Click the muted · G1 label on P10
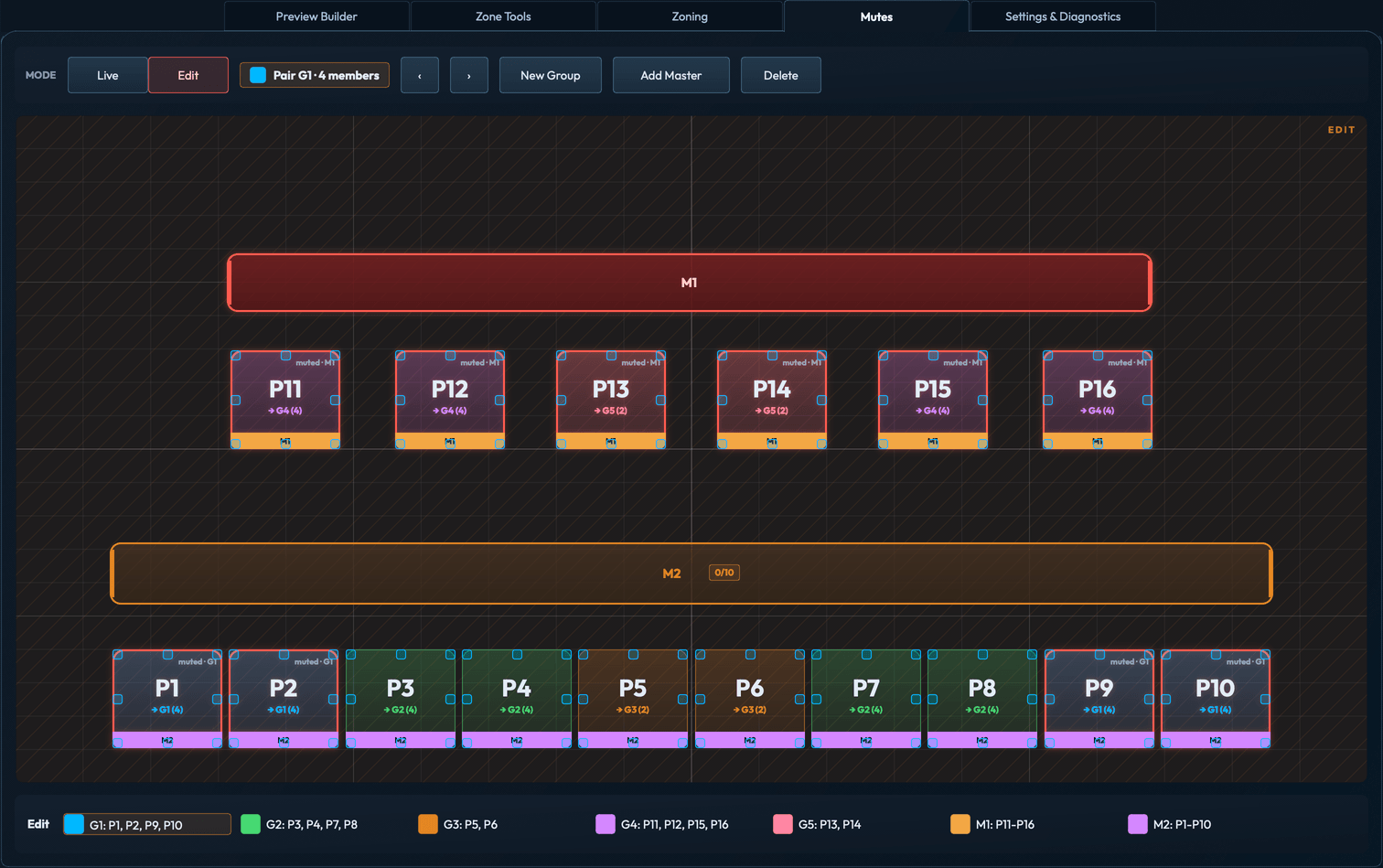 coord(1246,662)
